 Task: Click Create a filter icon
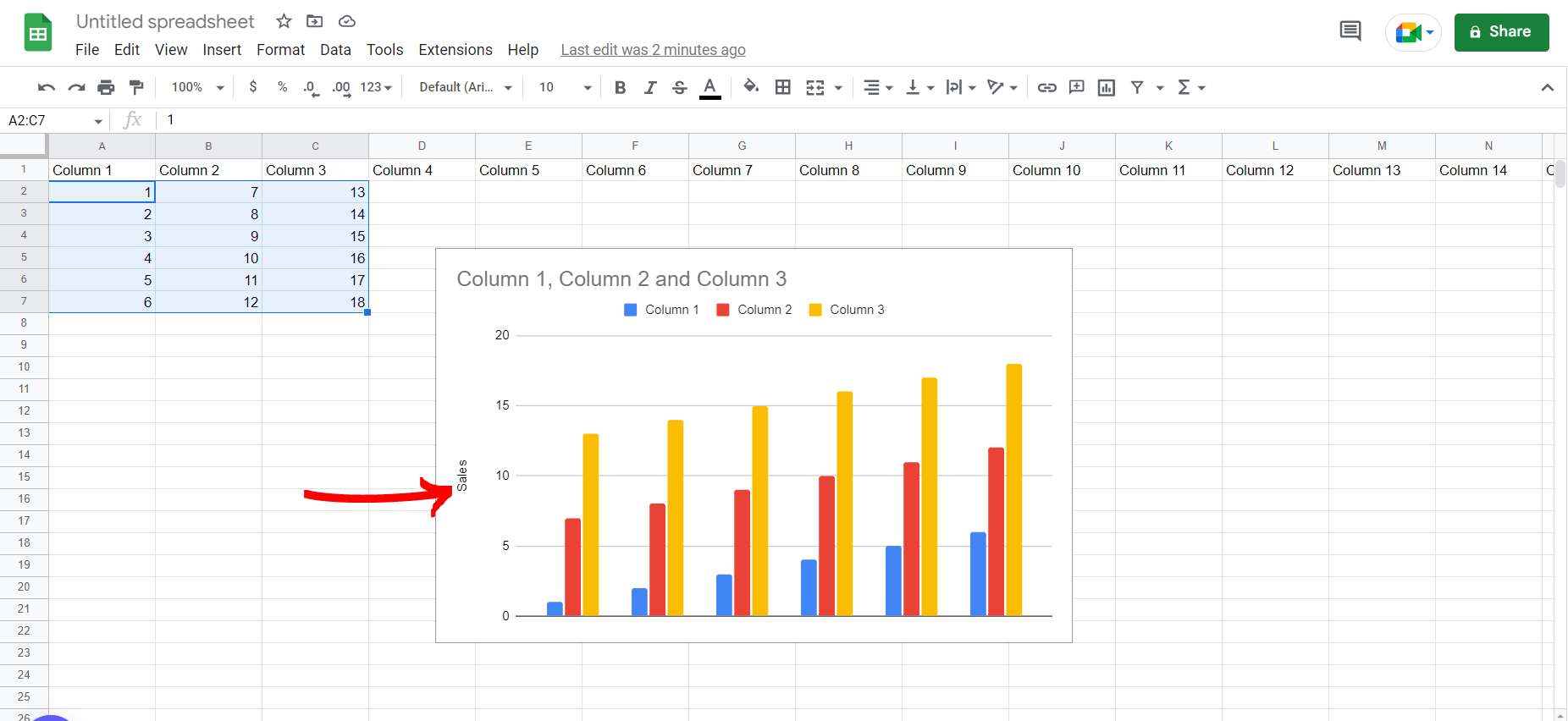[x=1137, y=87]
